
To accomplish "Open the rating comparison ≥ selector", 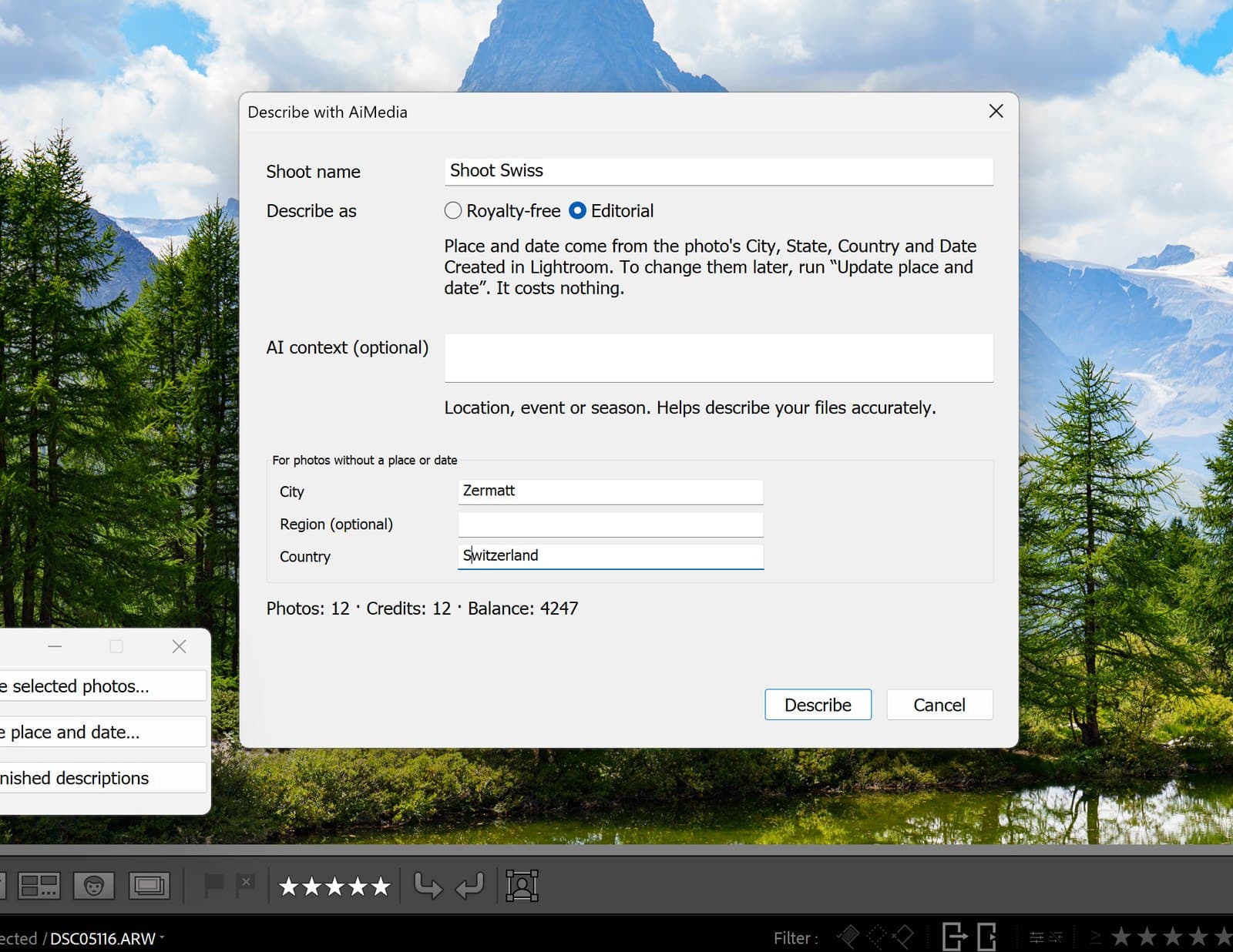I will pos(1095,937).
